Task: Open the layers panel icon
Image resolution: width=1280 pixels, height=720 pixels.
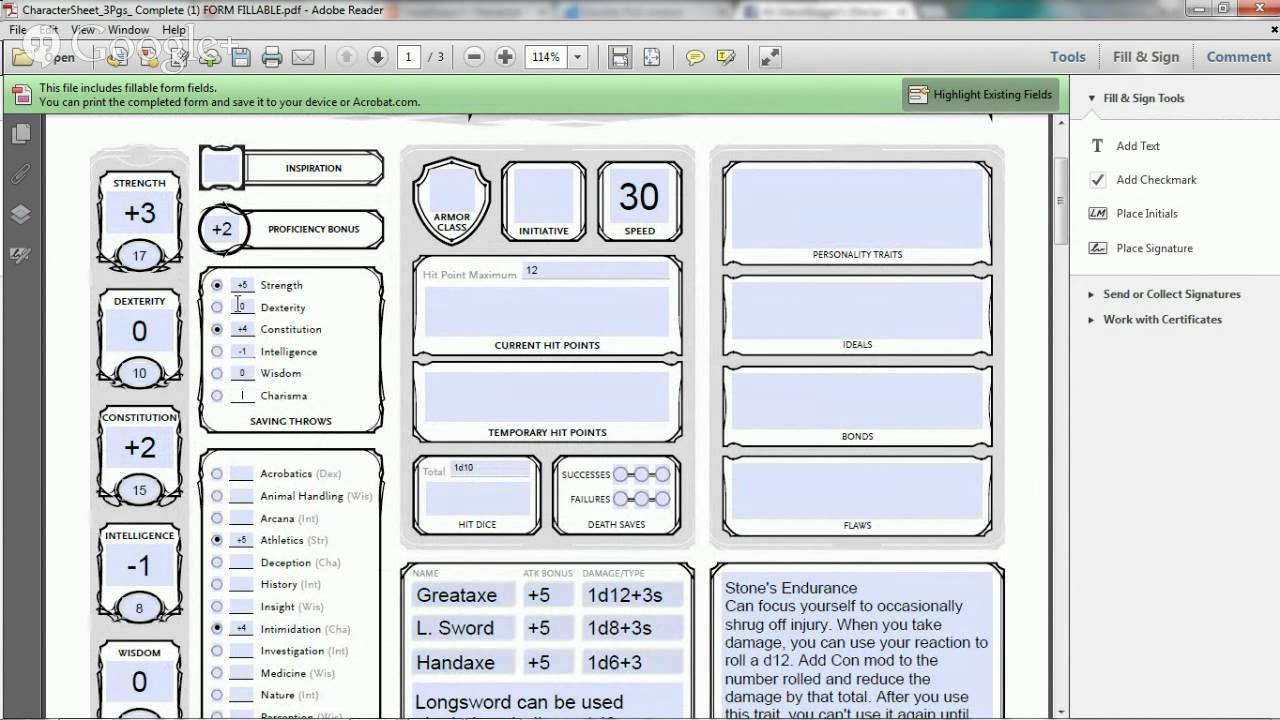Action: 20,214
